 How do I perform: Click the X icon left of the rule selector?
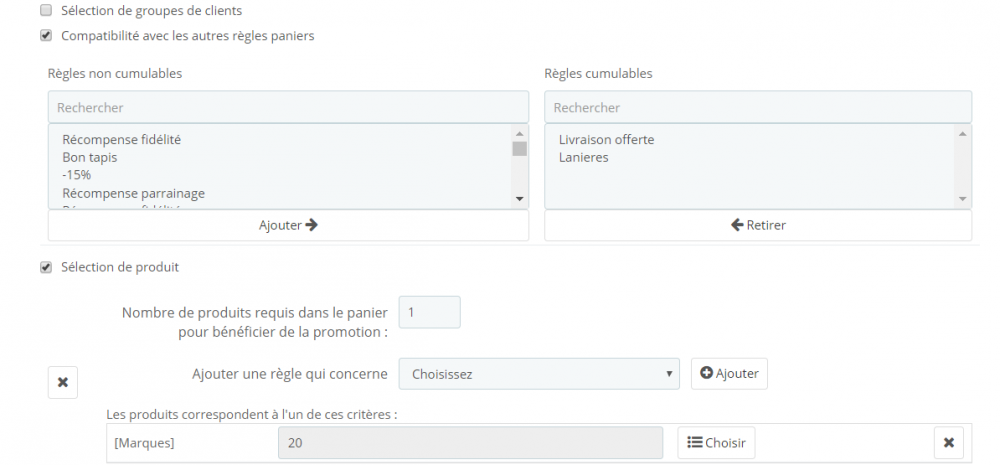point(62,382)
